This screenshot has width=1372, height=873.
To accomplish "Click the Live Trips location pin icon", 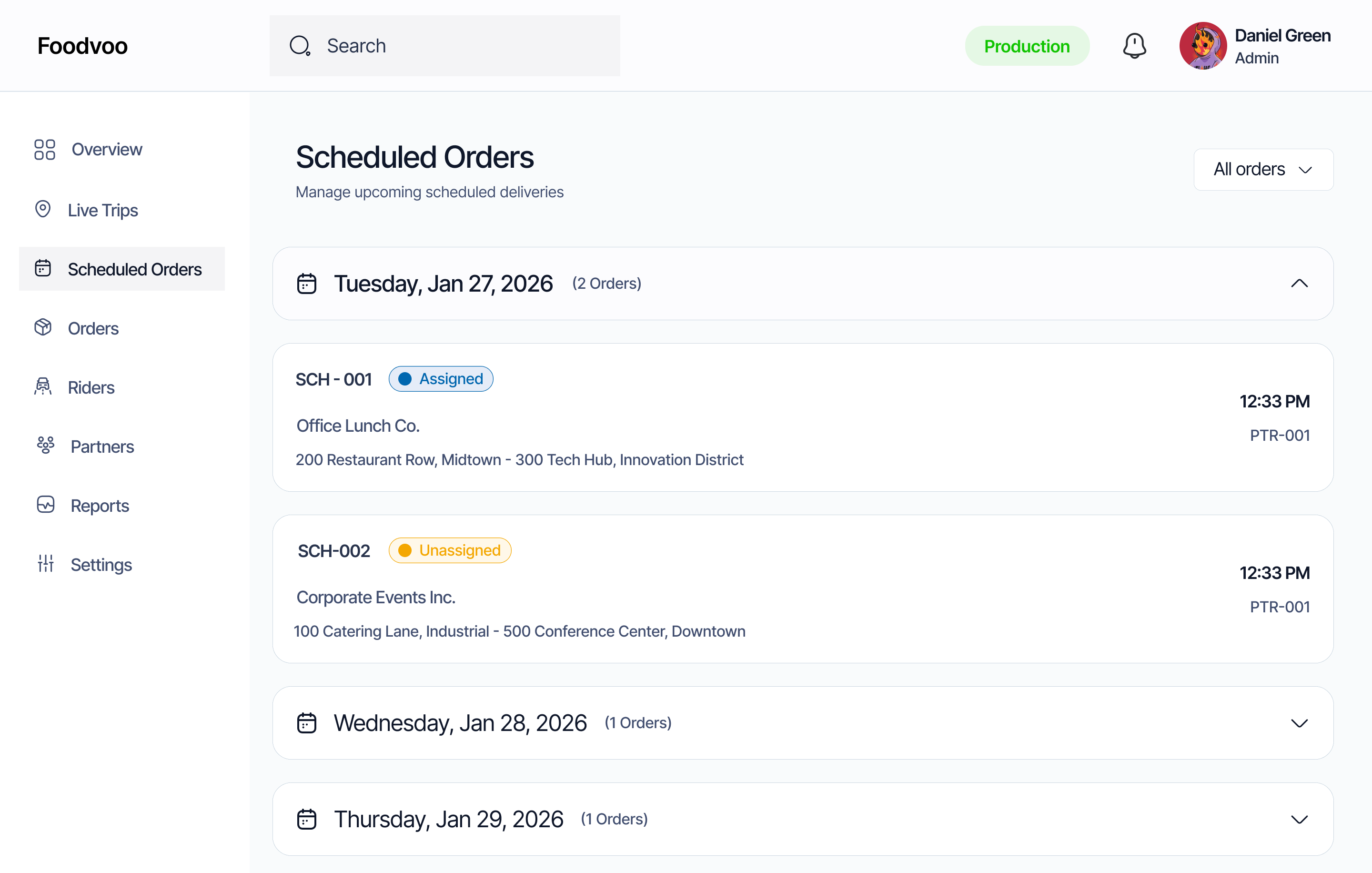I will click(x=43, y=209).
